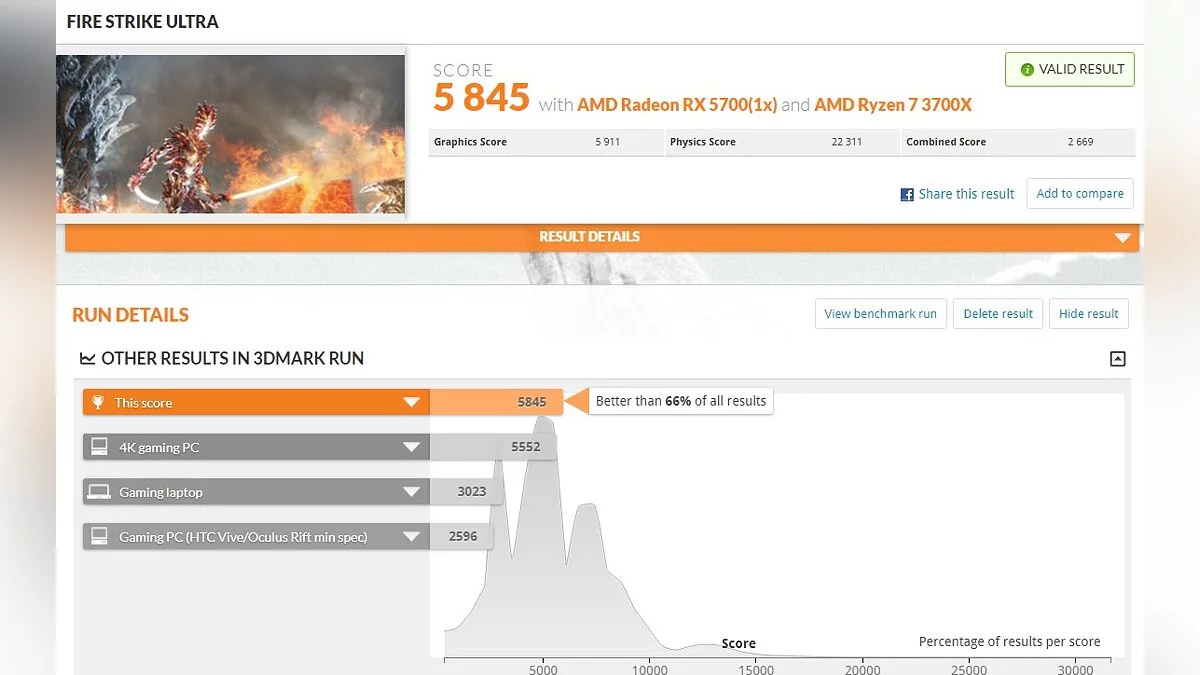
Task: Open the Gaming laptop dropdown arrow
Action: tap(411, 492)
